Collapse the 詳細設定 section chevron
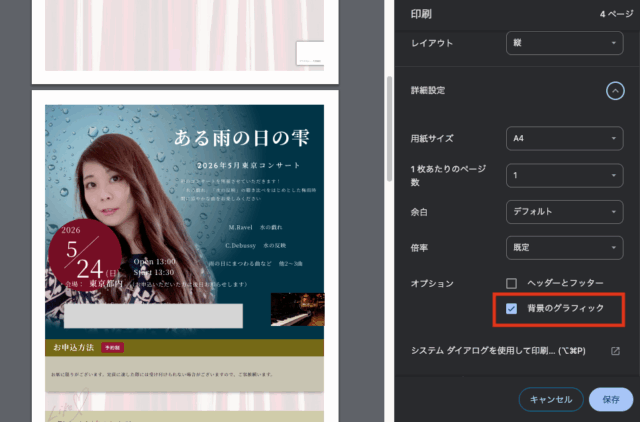The height and width of the screenshot is (422, 640). (615, 91)
